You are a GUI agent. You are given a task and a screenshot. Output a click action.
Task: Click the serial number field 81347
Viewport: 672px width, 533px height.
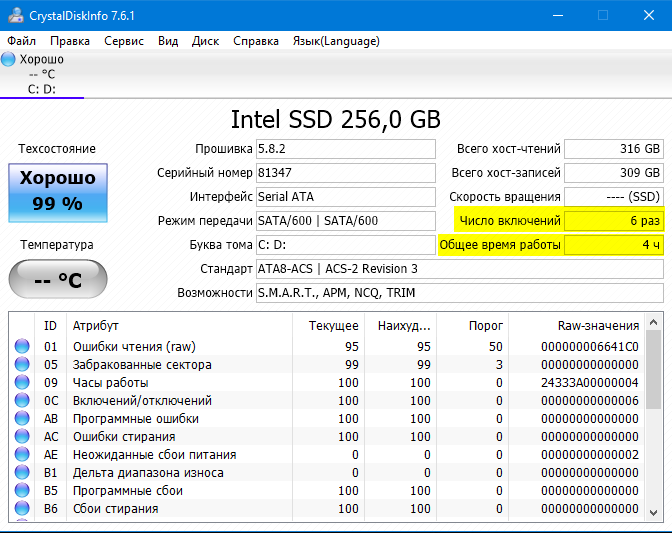pos(346,173)
